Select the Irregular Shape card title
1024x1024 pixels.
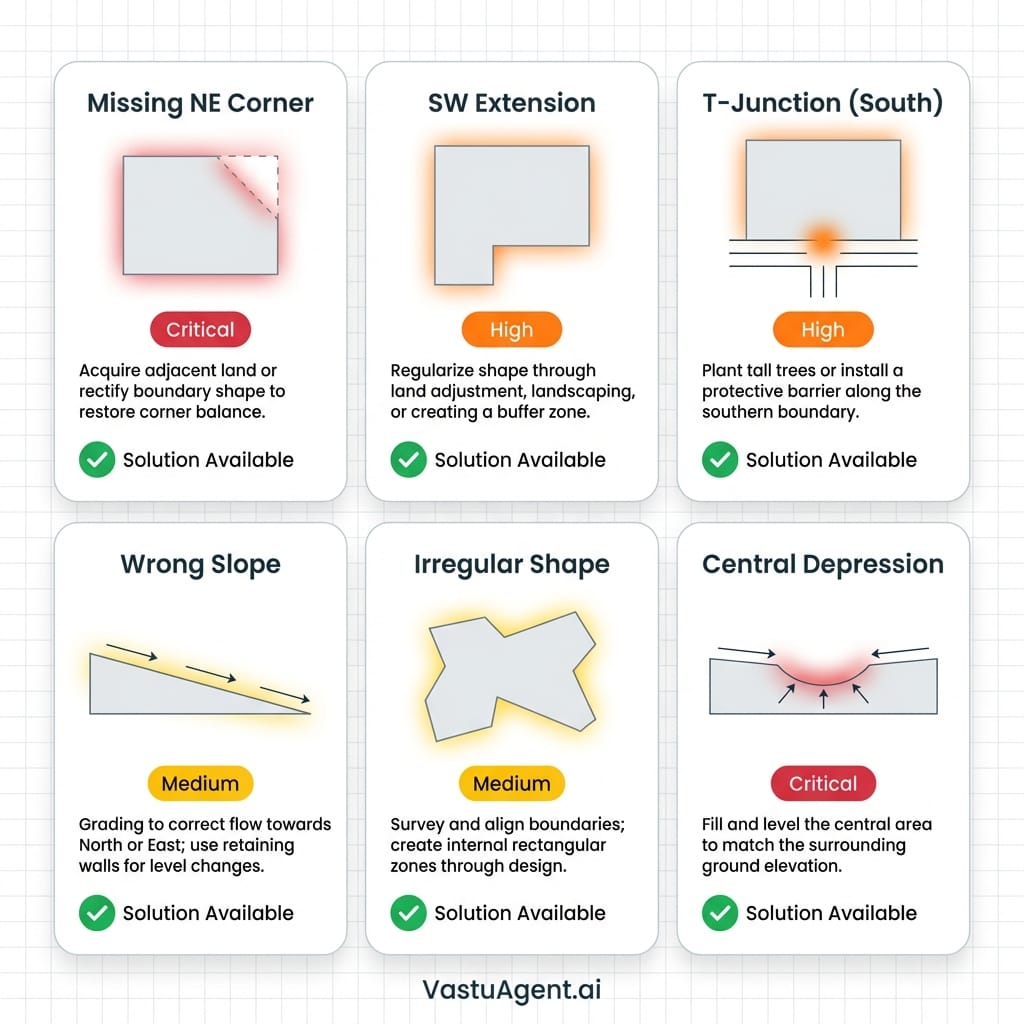pyautogui.click(x=512, y=564)
